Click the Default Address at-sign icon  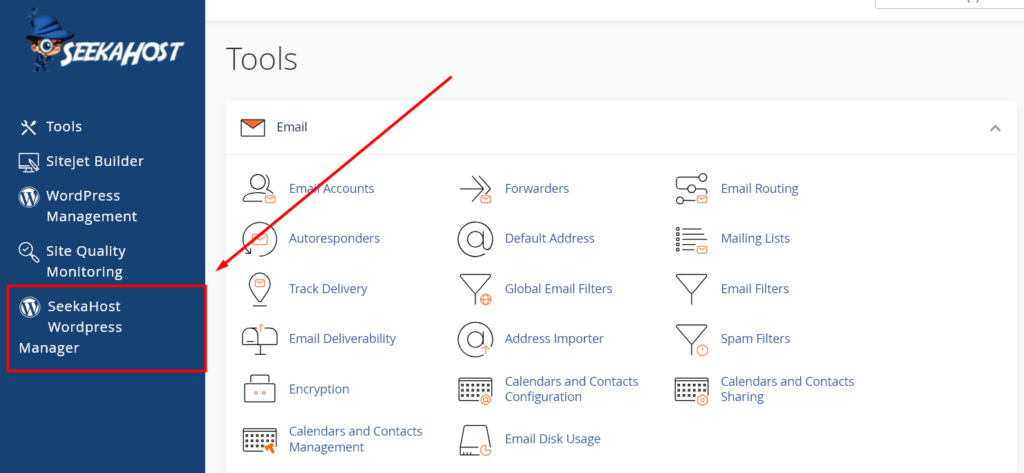point(475,239)
